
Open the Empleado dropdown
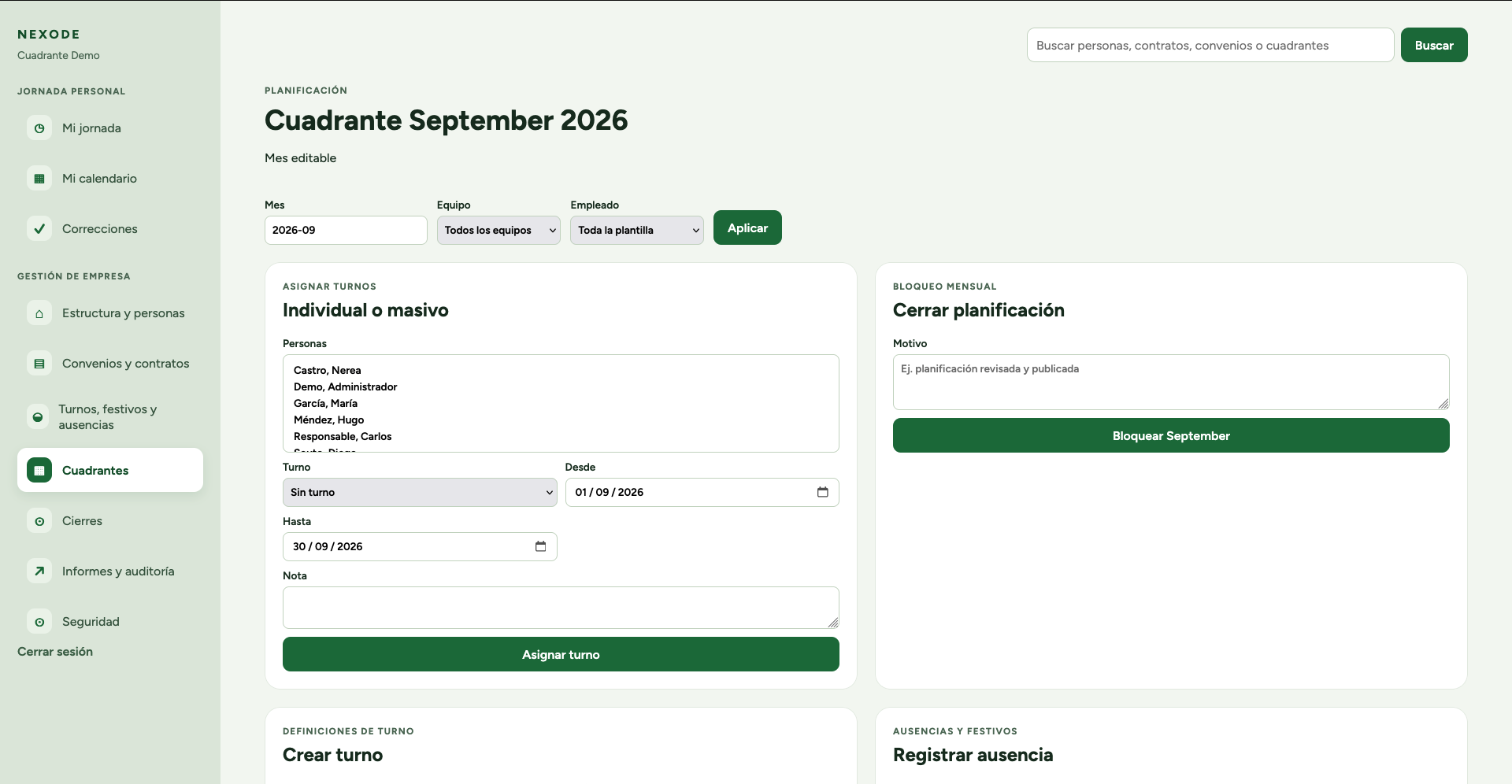[x=637, y=230]
